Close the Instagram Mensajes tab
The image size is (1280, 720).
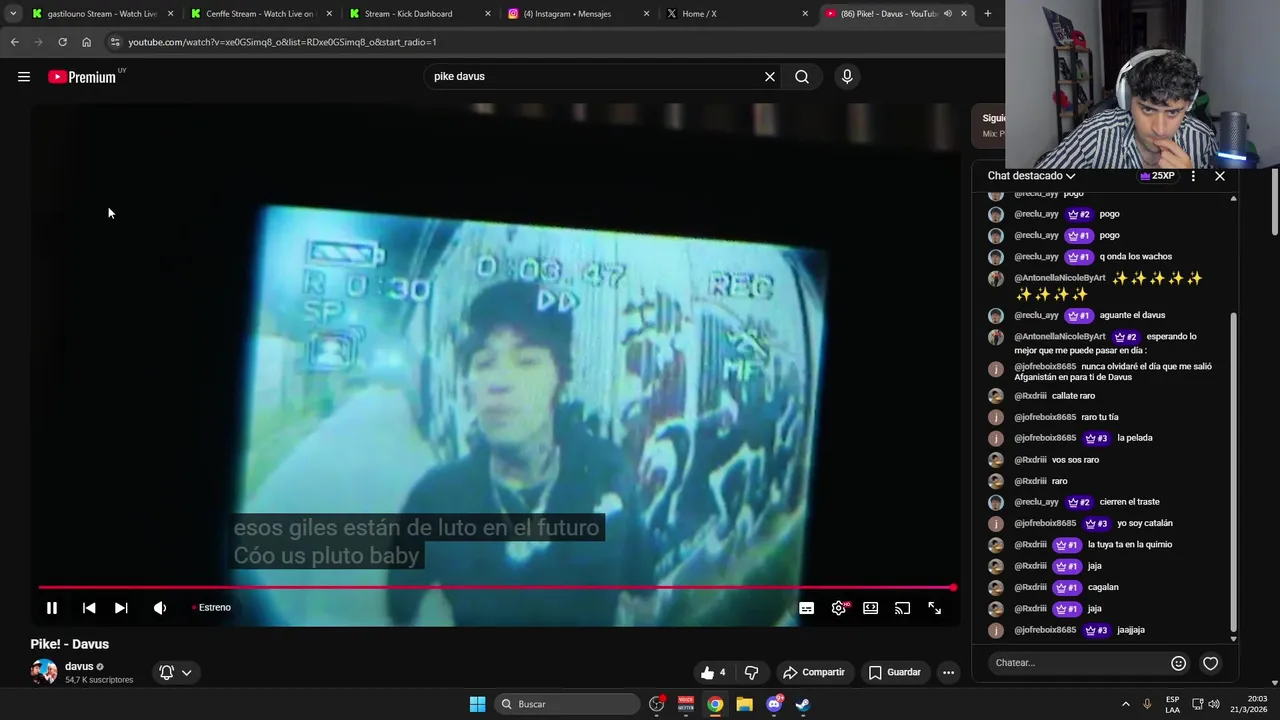[x=646, y=14]
